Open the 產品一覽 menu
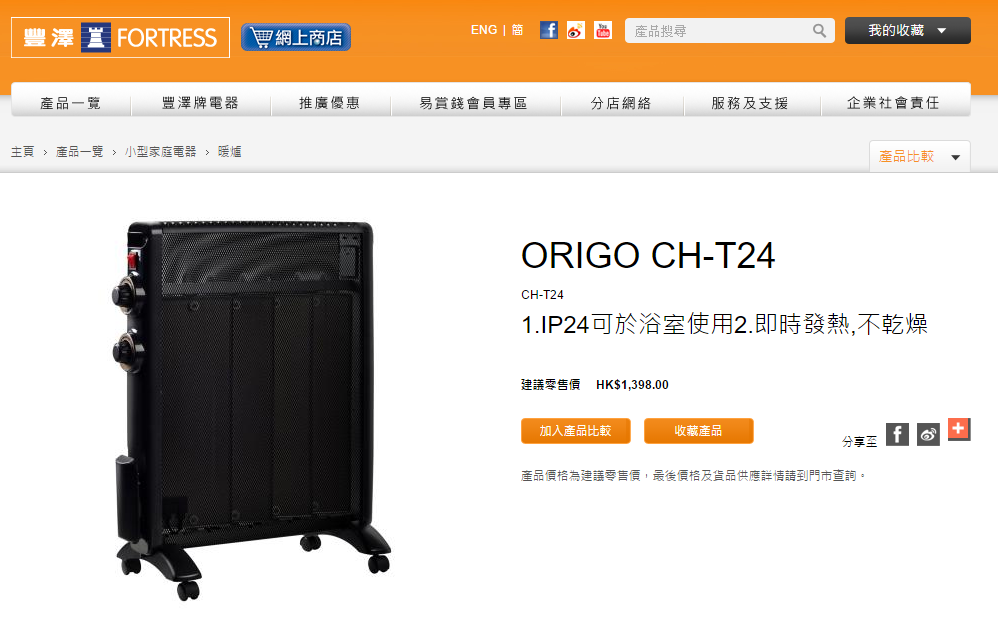 [71, 103]
